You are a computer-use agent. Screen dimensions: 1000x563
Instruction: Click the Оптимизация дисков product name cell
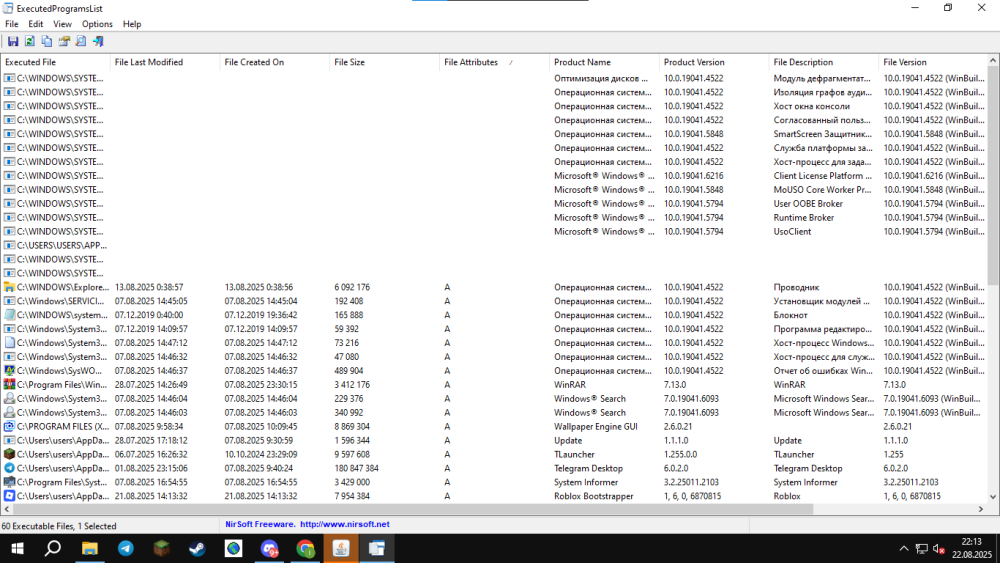click(x=603, y=78)
